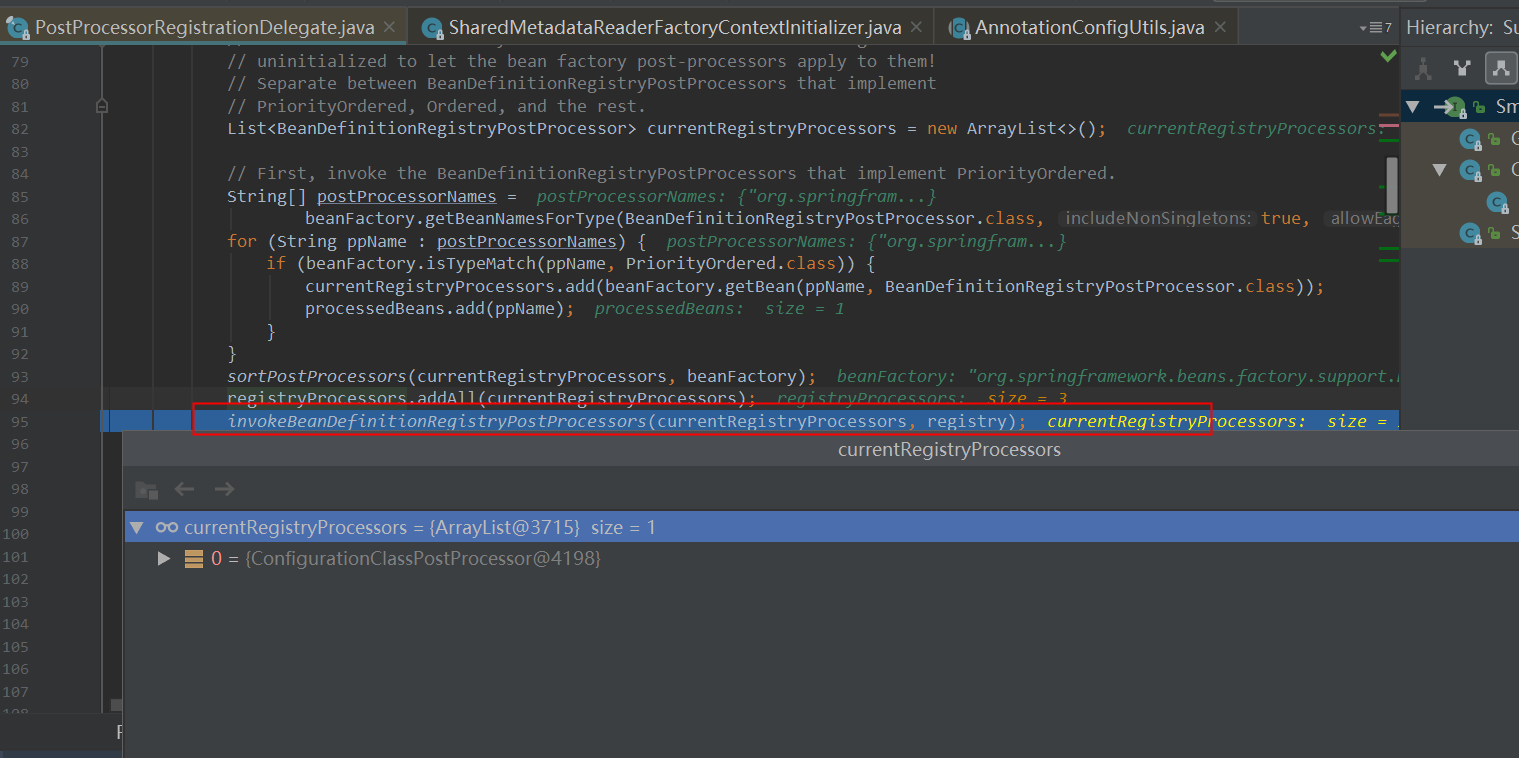Collapse the nested class node in Hierarchy tree

(1439, 170)
